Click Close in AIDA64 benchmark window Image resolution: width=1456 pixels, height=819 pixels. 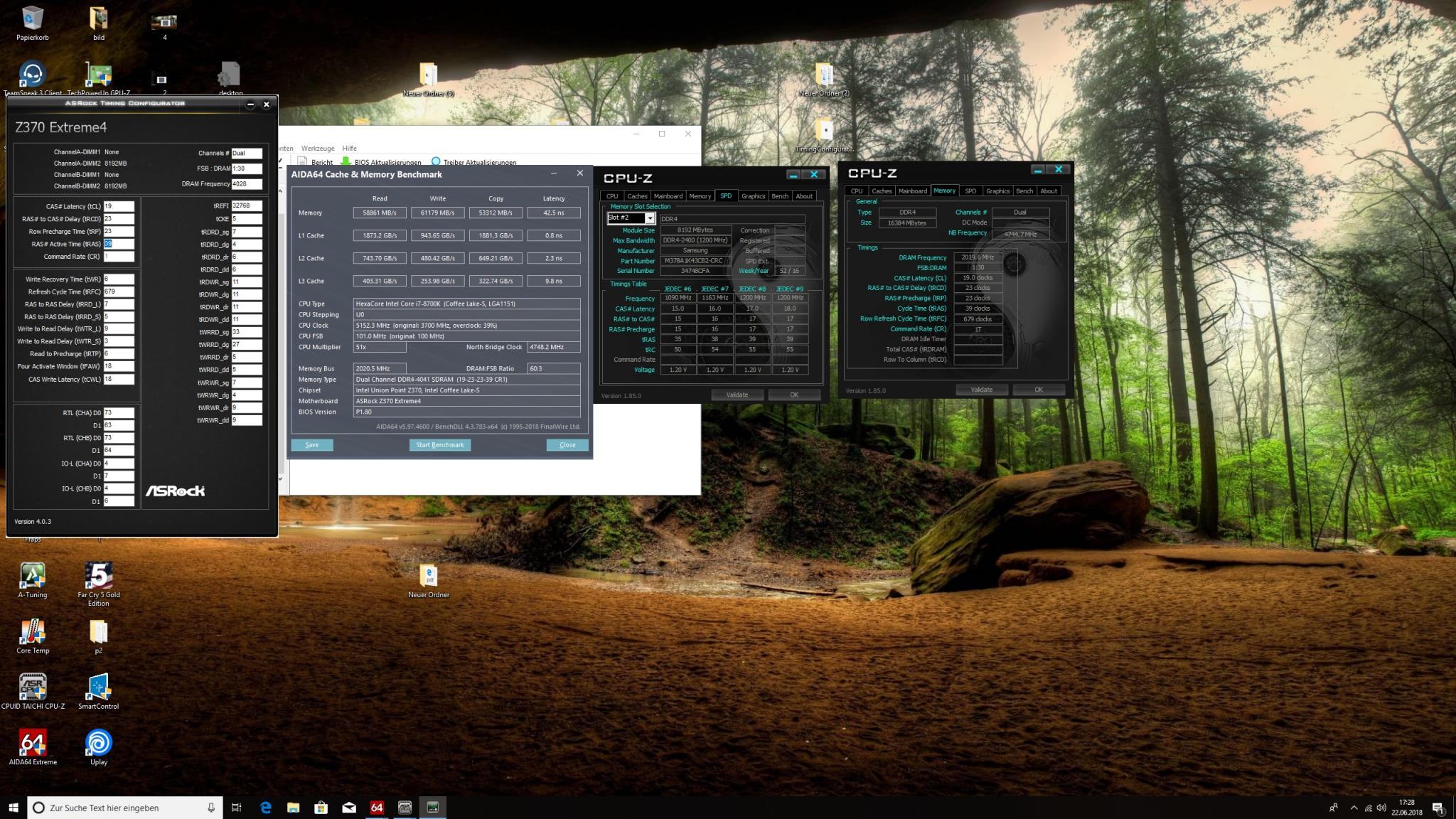(567, 445)
